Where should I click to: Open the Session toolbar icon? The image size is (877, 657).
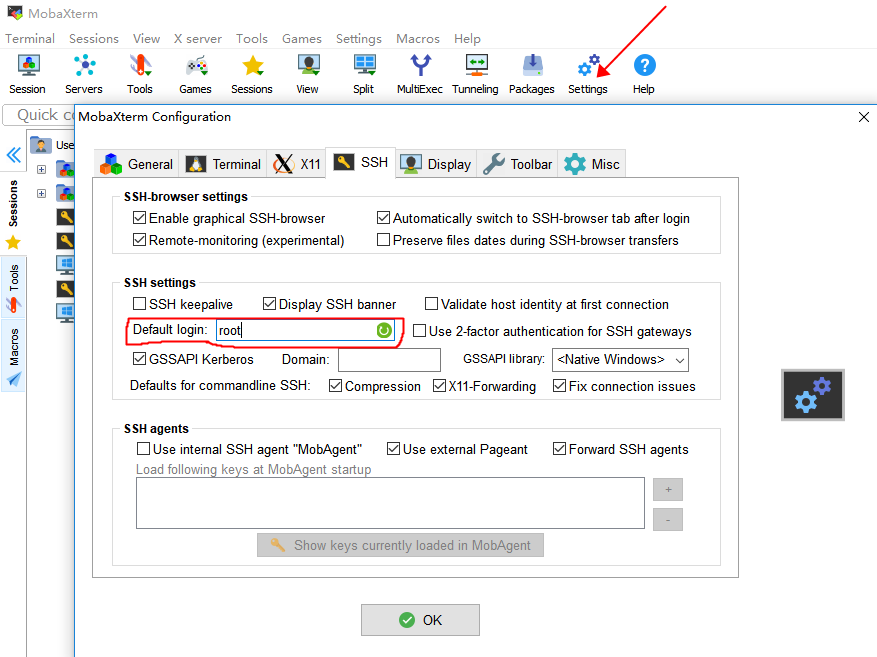coord(27,74)
